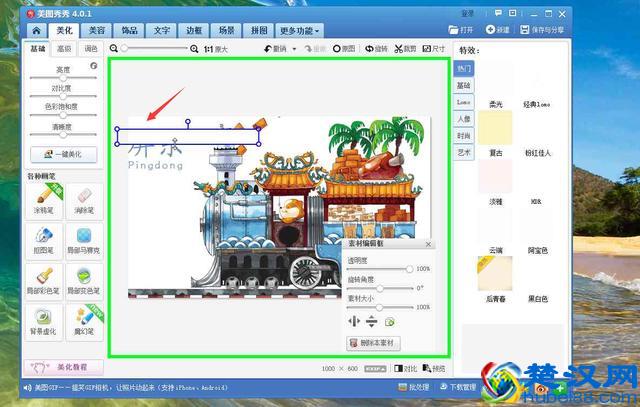Open the 人像 effects category tab
The height and width of the screenshot is (407, 640).
(x=464, y=119)
